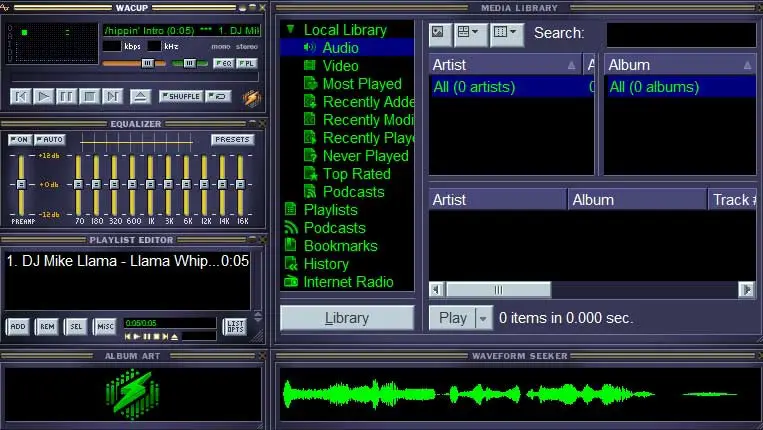The image size is (763, 430).
Task: Click the media library Search field
Action: tap(680, 34)
